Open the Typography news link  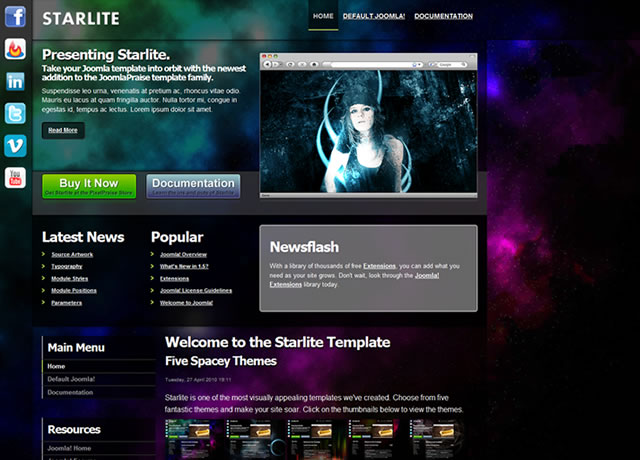pos(67,266)
